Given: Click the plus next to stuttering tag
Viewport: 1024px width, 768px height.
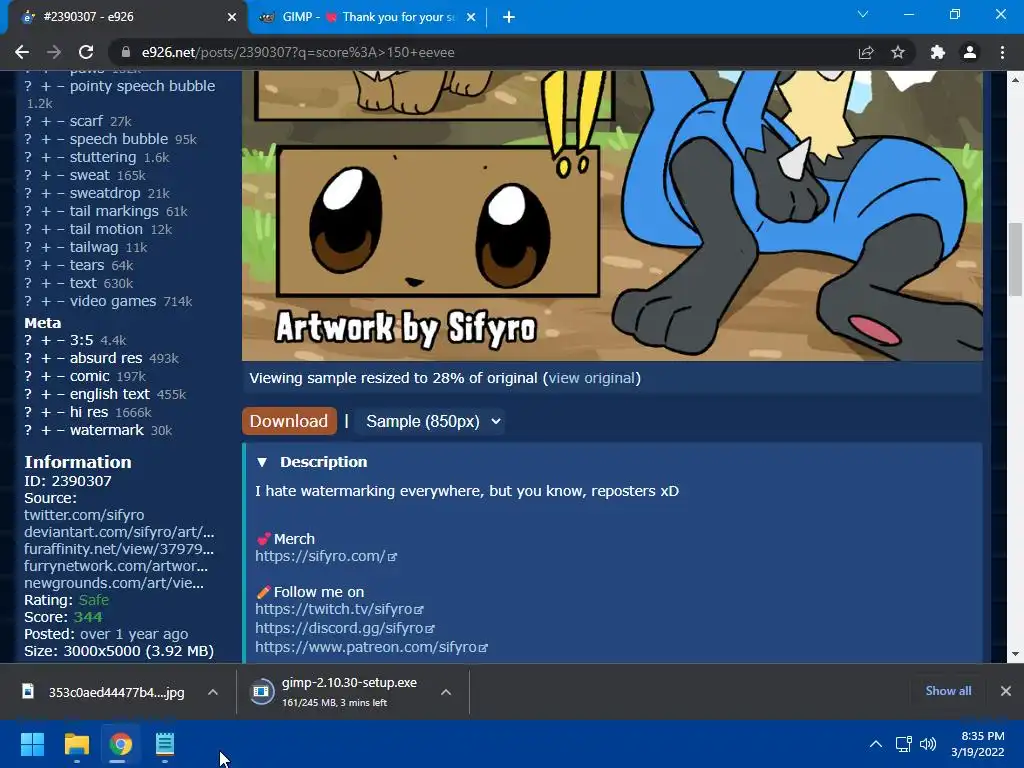Looking at the screenshot, I should coord(46,158).
